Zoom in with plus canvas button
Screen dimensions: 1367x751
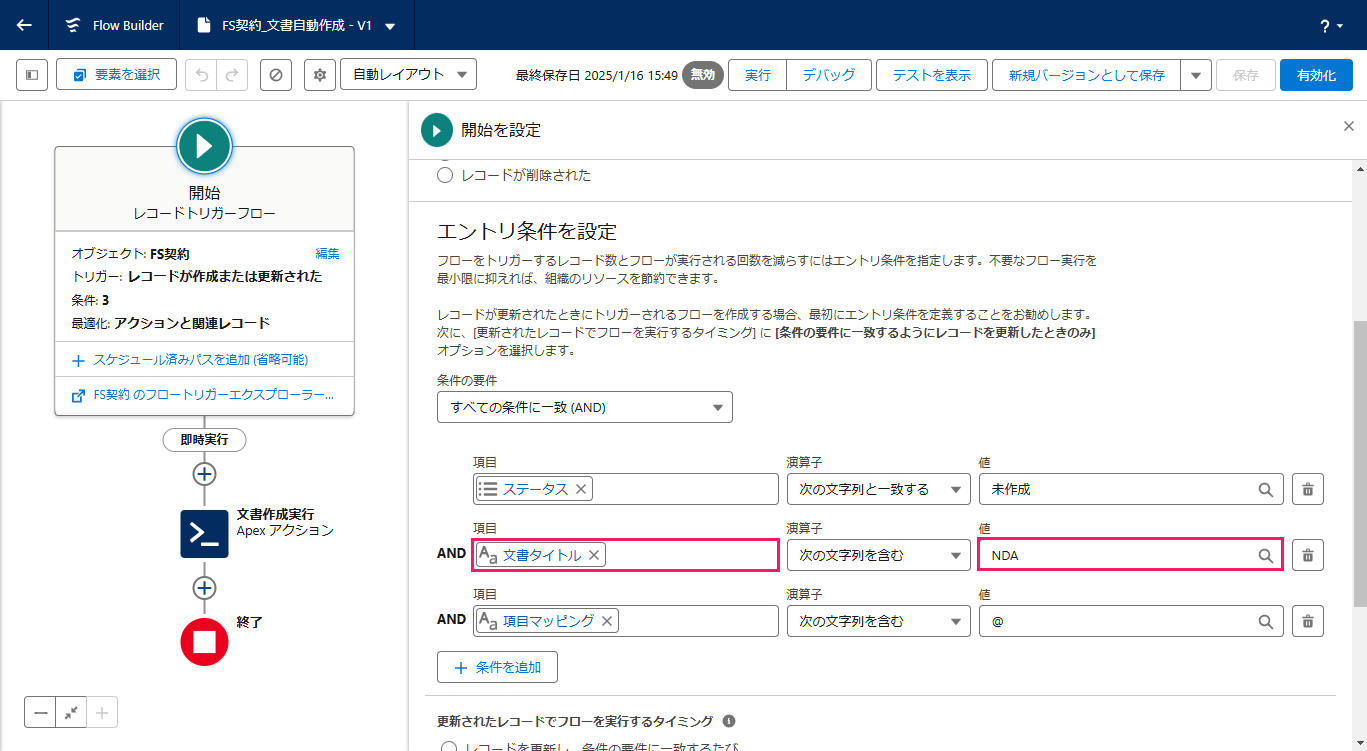pyautogui.click(x=102, y=713)
